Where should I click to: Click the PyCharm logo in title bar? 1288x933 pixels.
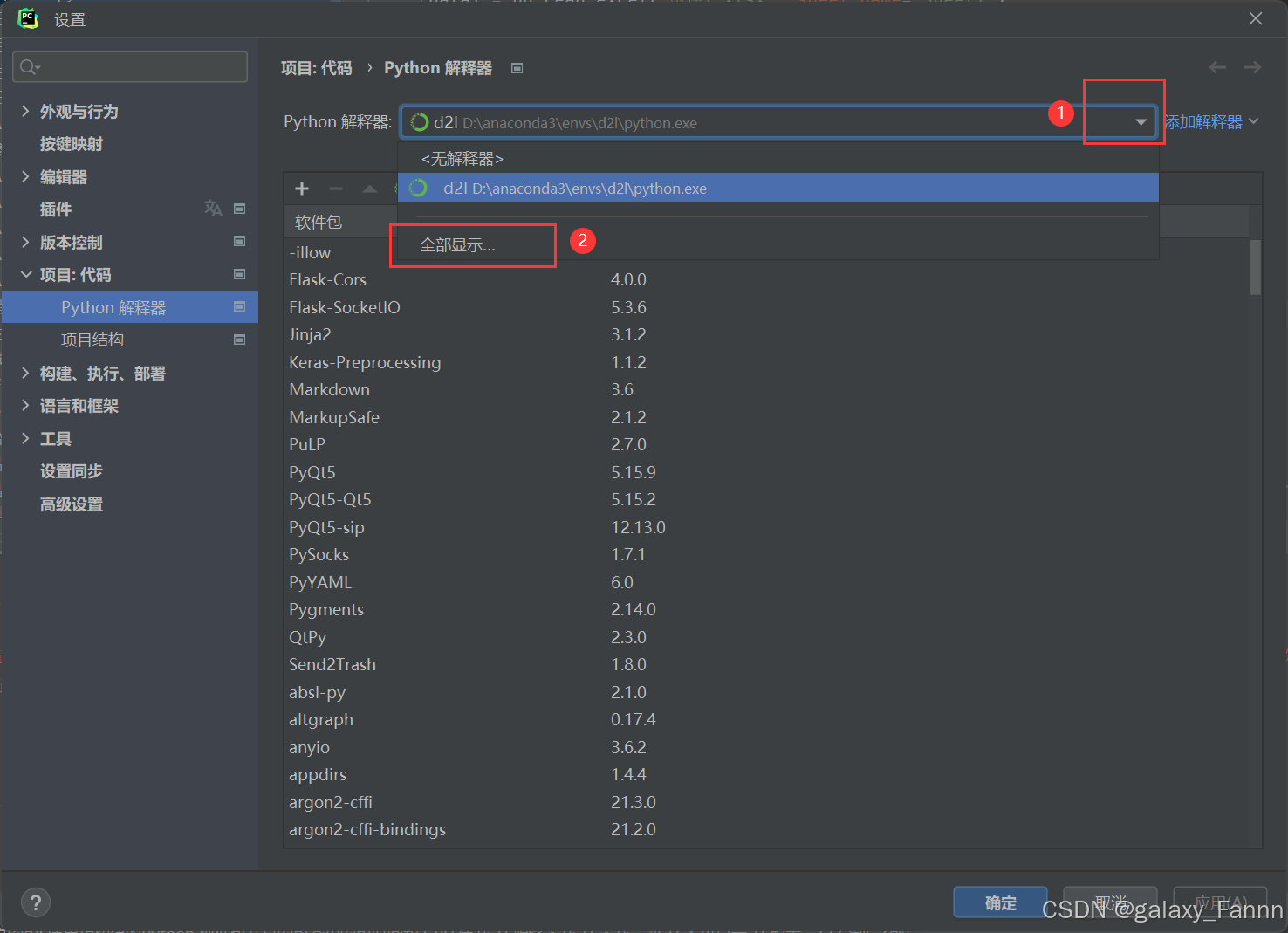27,18
